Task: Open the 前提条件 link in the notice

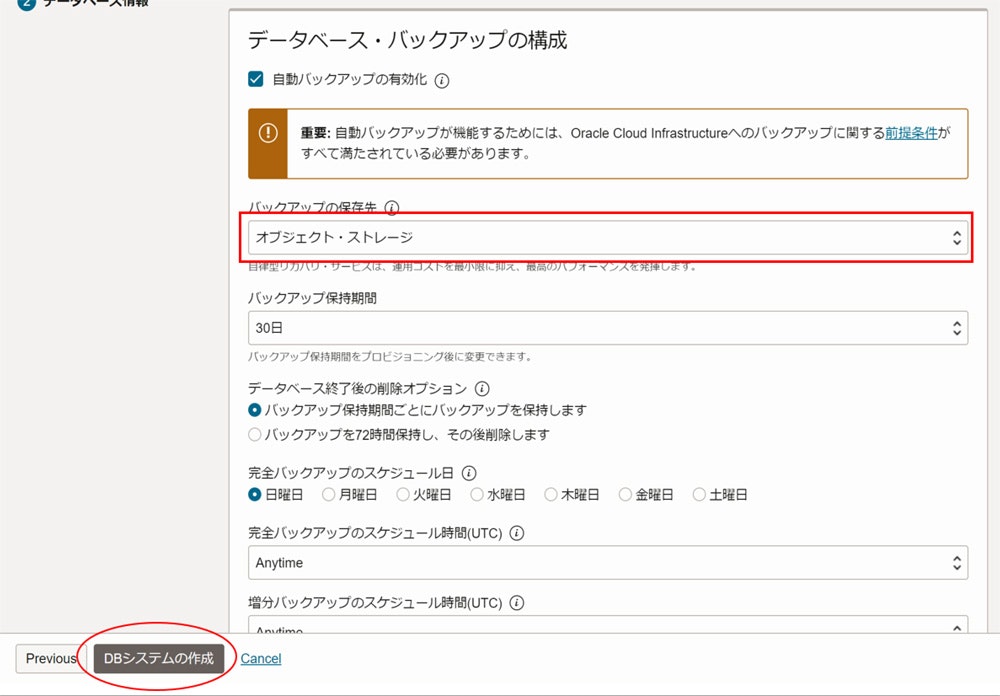Action: tap(911, 133)
